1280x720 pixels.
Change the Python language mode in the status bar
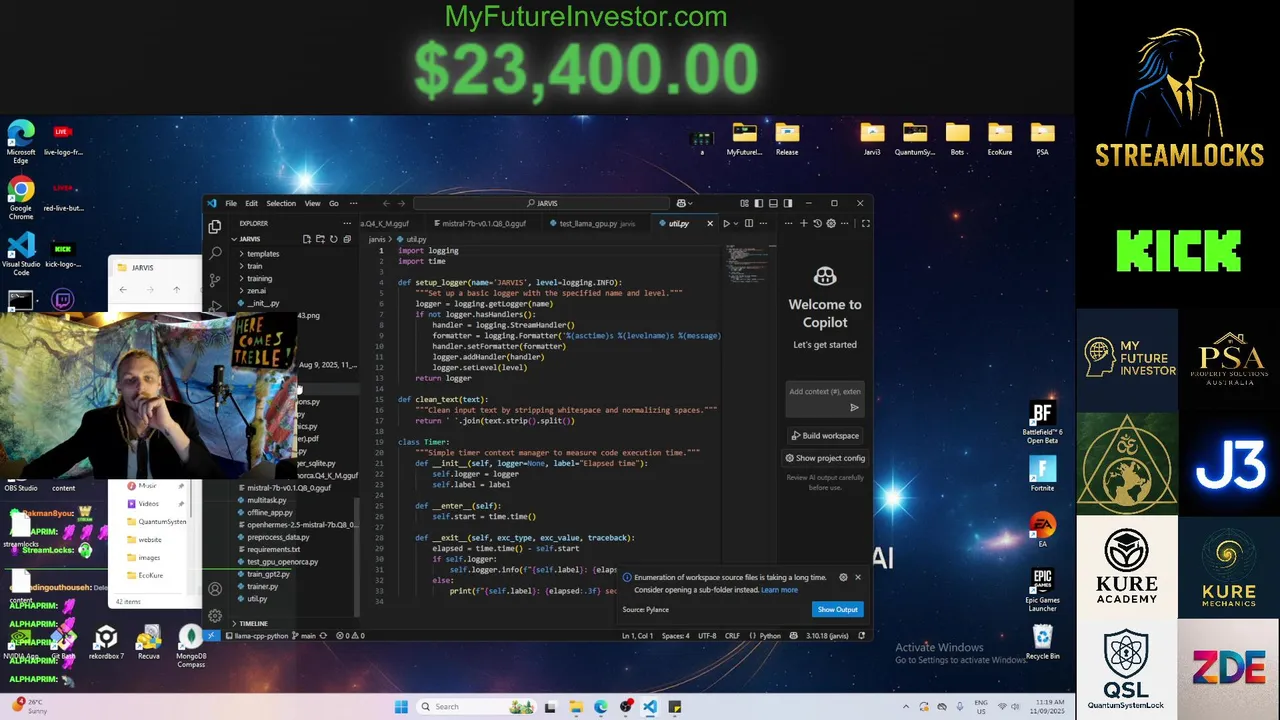point(769,635)
